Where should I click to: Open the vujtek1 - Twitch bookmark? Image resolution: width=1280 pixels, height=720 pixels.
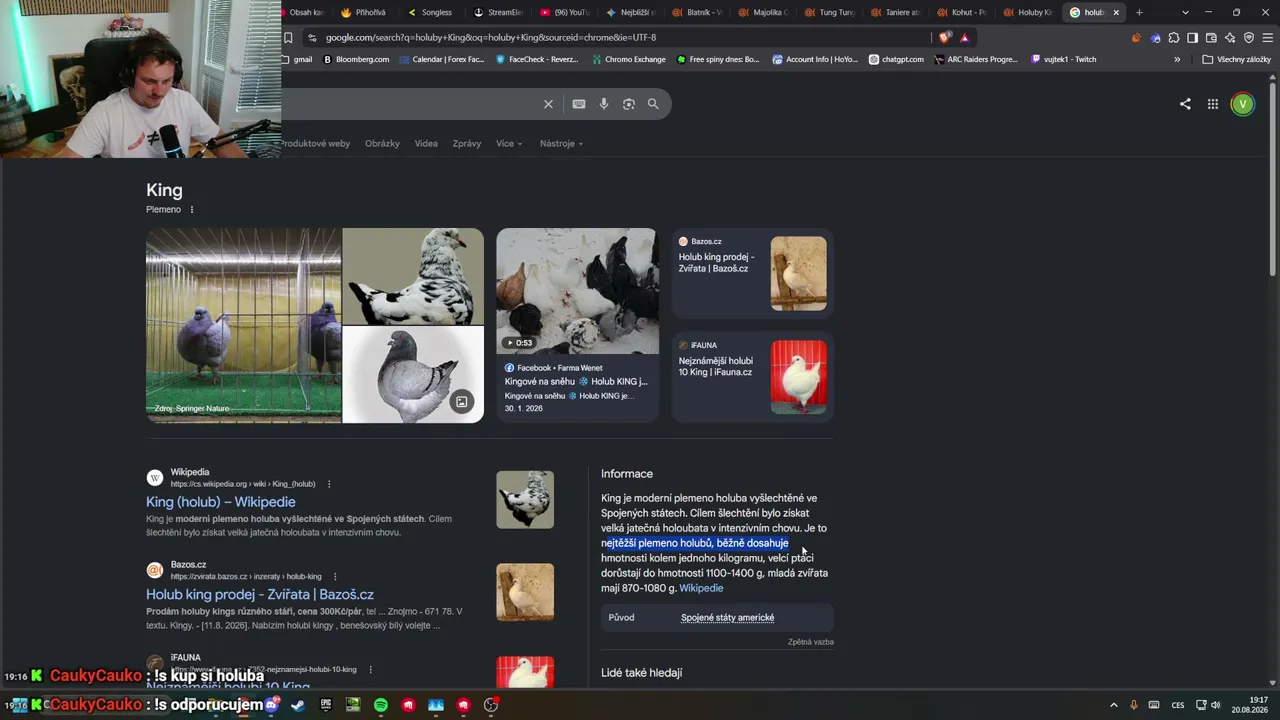(1063, 59)
